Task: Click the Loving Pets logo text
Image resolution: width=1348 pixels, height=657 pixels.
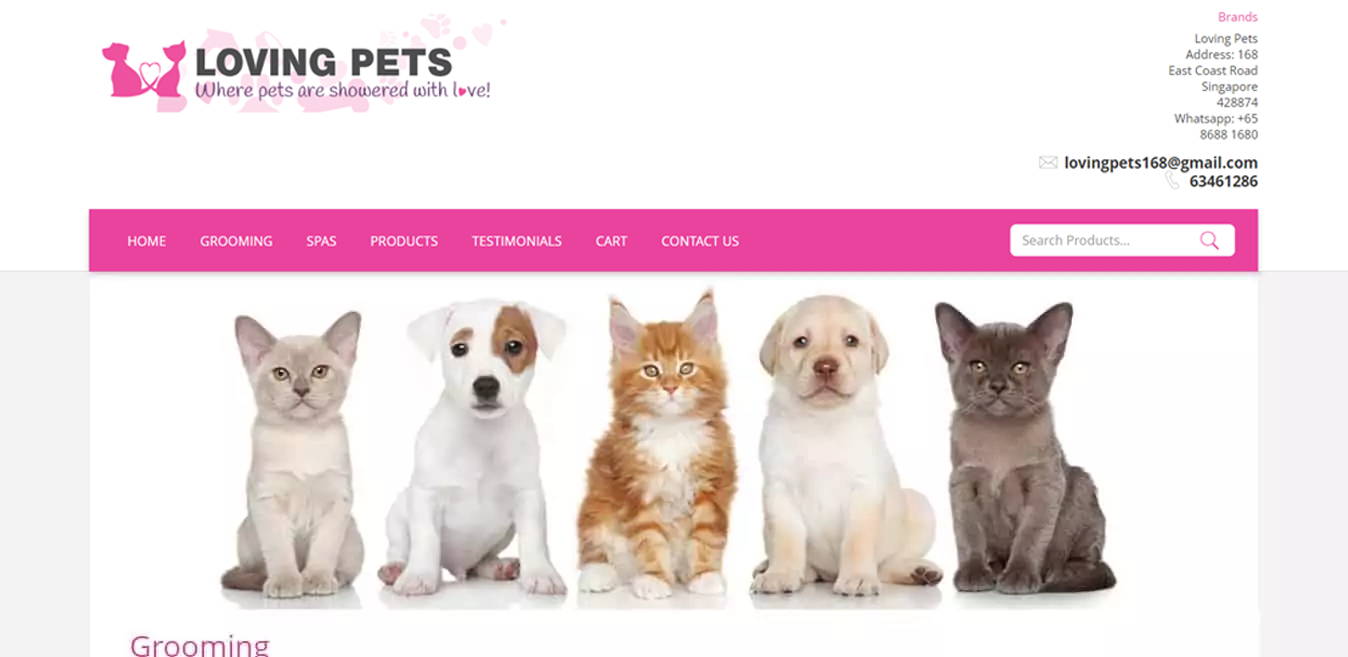Action: [x=324, y=62]
